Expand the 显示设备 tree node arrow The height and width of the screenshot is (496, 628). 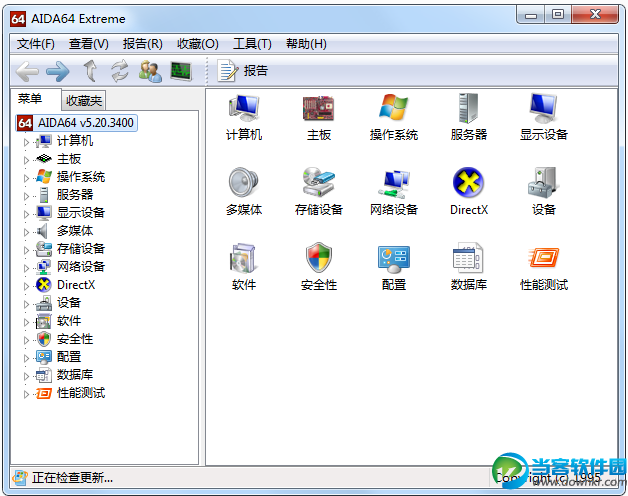click(x=26, y=214)
